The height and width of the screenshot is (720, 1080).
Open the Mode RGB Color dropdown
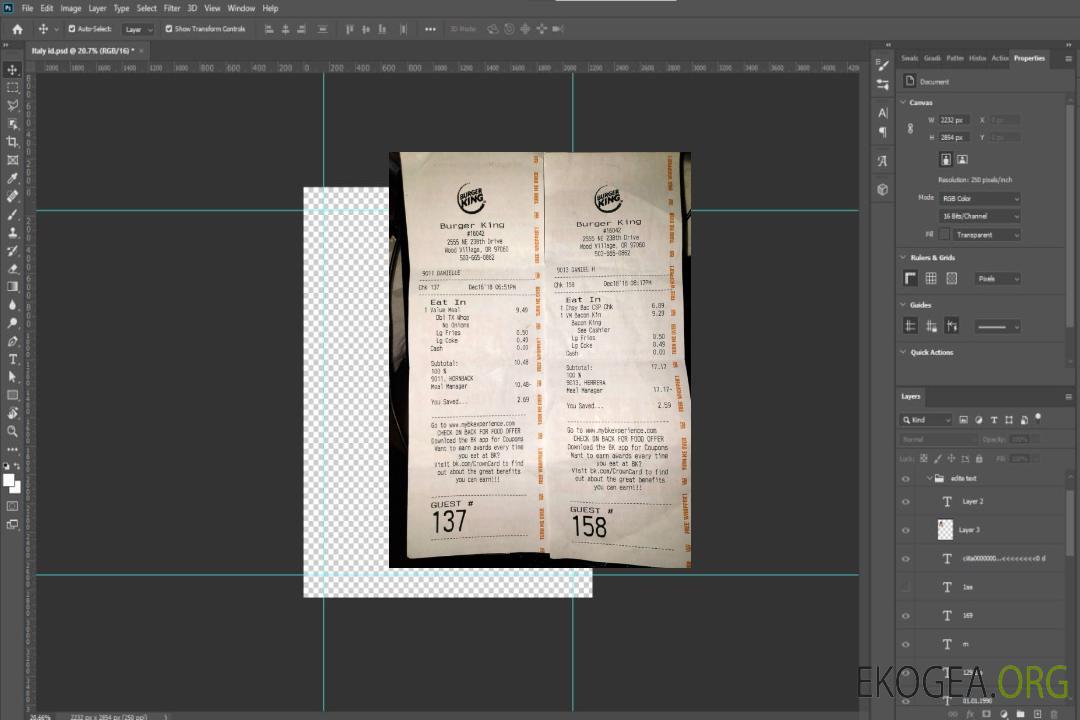pyautogui.click(x=980, y=198)
